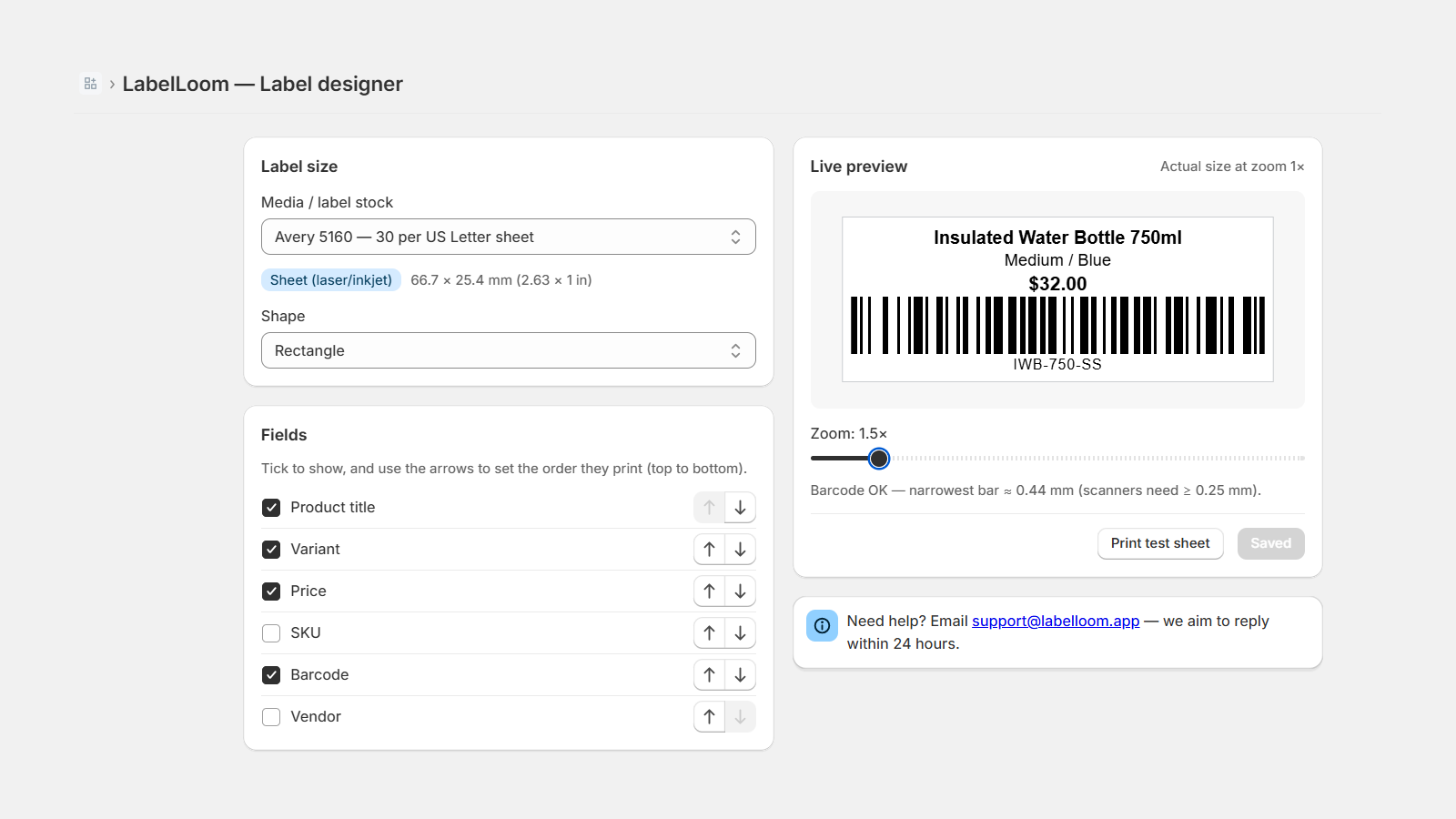1456x819 pixels.
Task: Open the Shape dropdown
Action: (x=509, y=350)
